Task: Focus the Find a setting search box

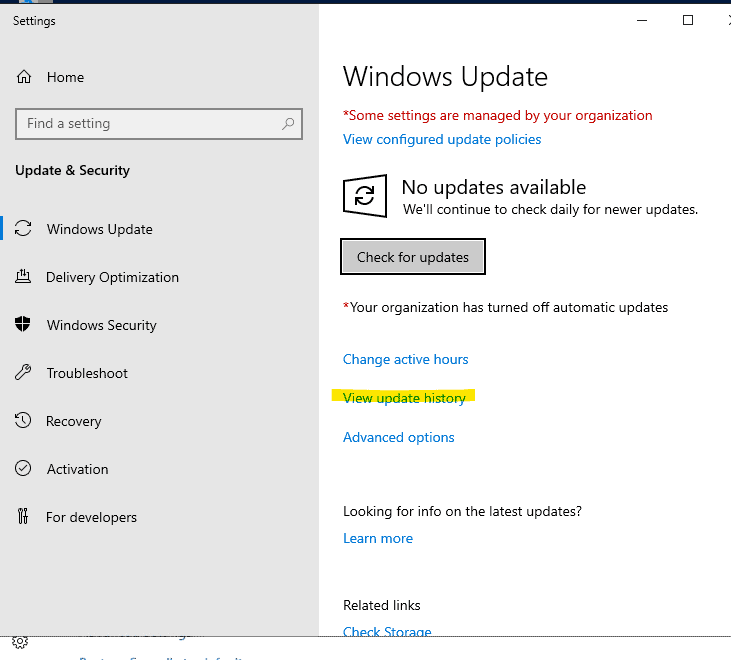Action: (x=159, y=124)
